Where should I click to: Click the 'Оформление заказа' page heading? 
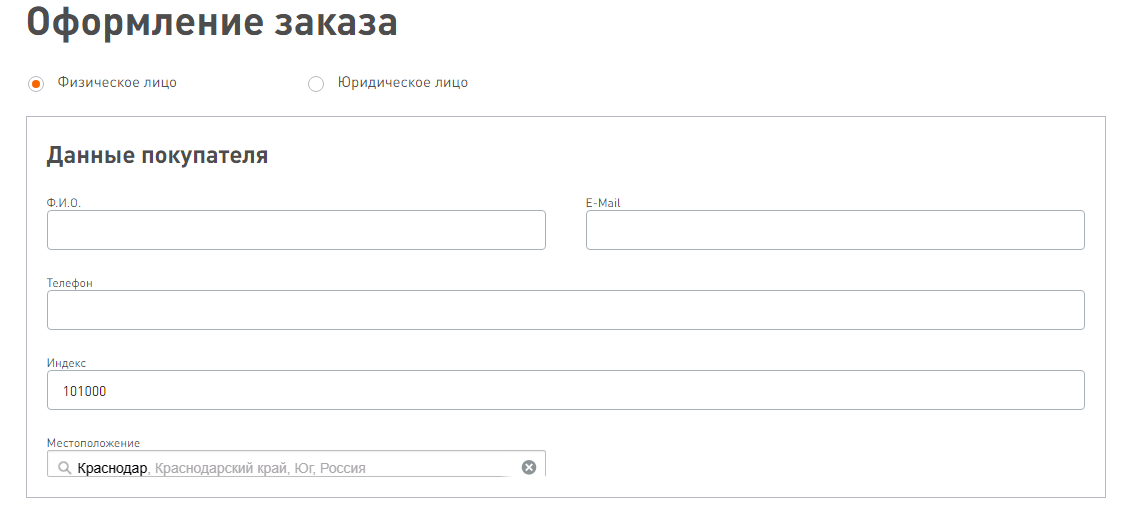pos(212,24)
